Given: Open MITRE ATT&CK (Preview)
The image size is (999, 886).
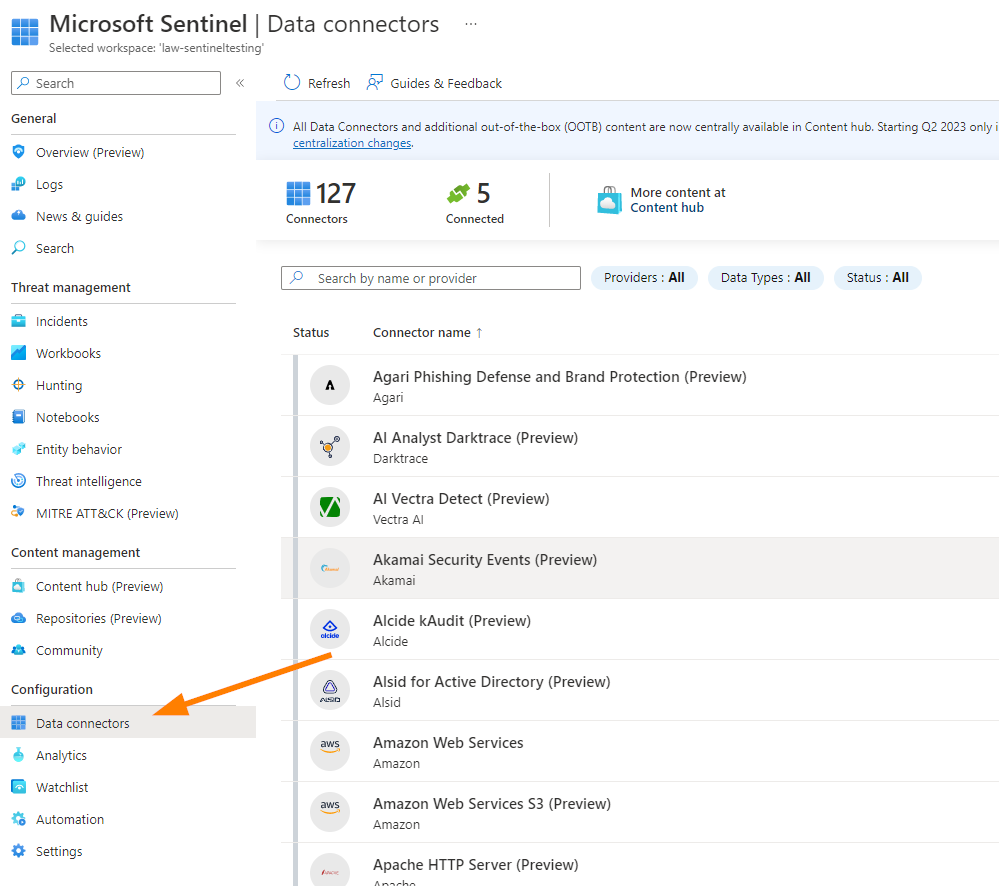Looking at the screenshot, I should tap(107, 513).
